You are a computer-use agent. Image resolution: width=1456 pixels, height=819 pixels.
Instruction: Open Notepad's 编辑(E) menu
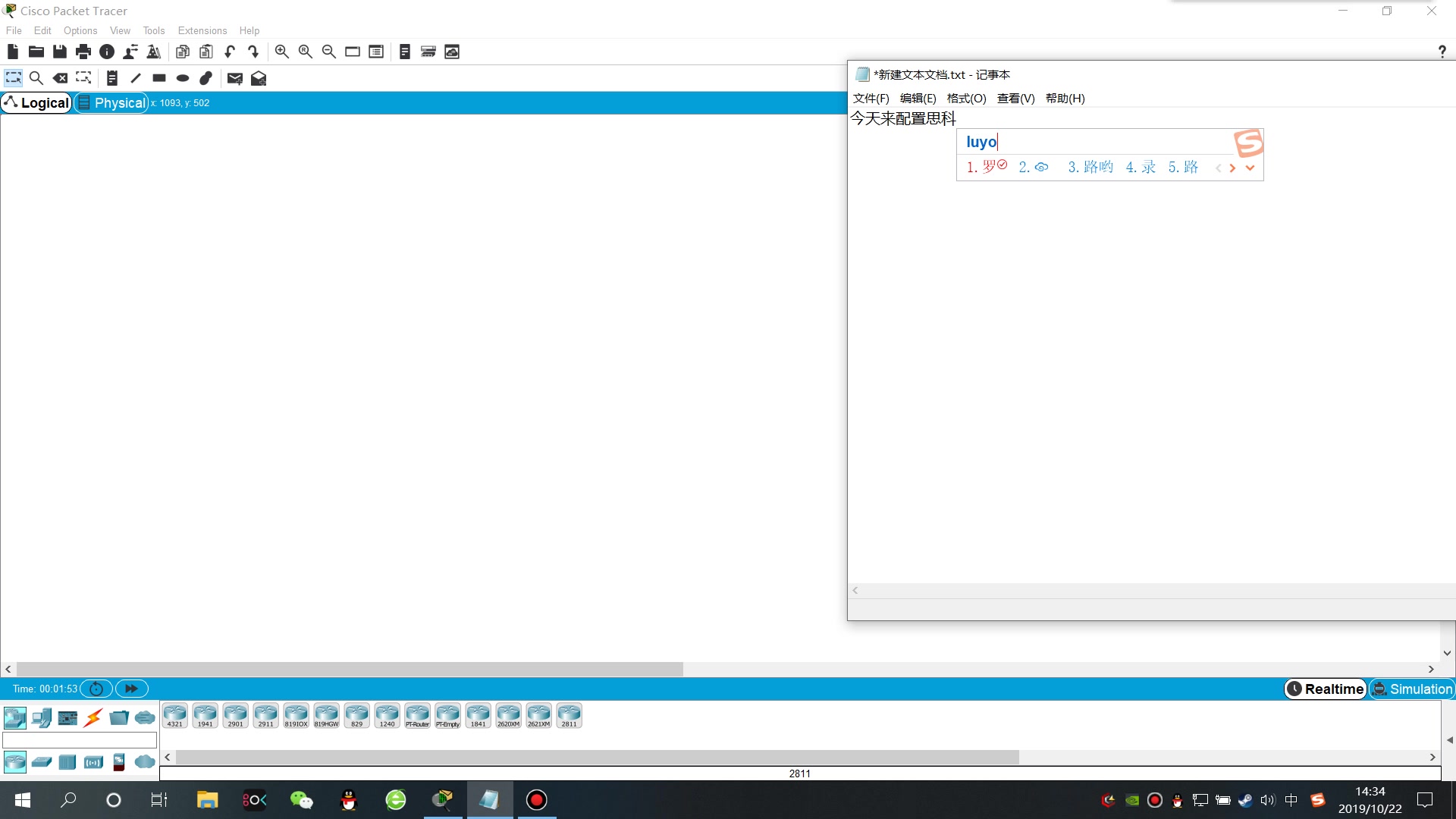pos(918,98)
